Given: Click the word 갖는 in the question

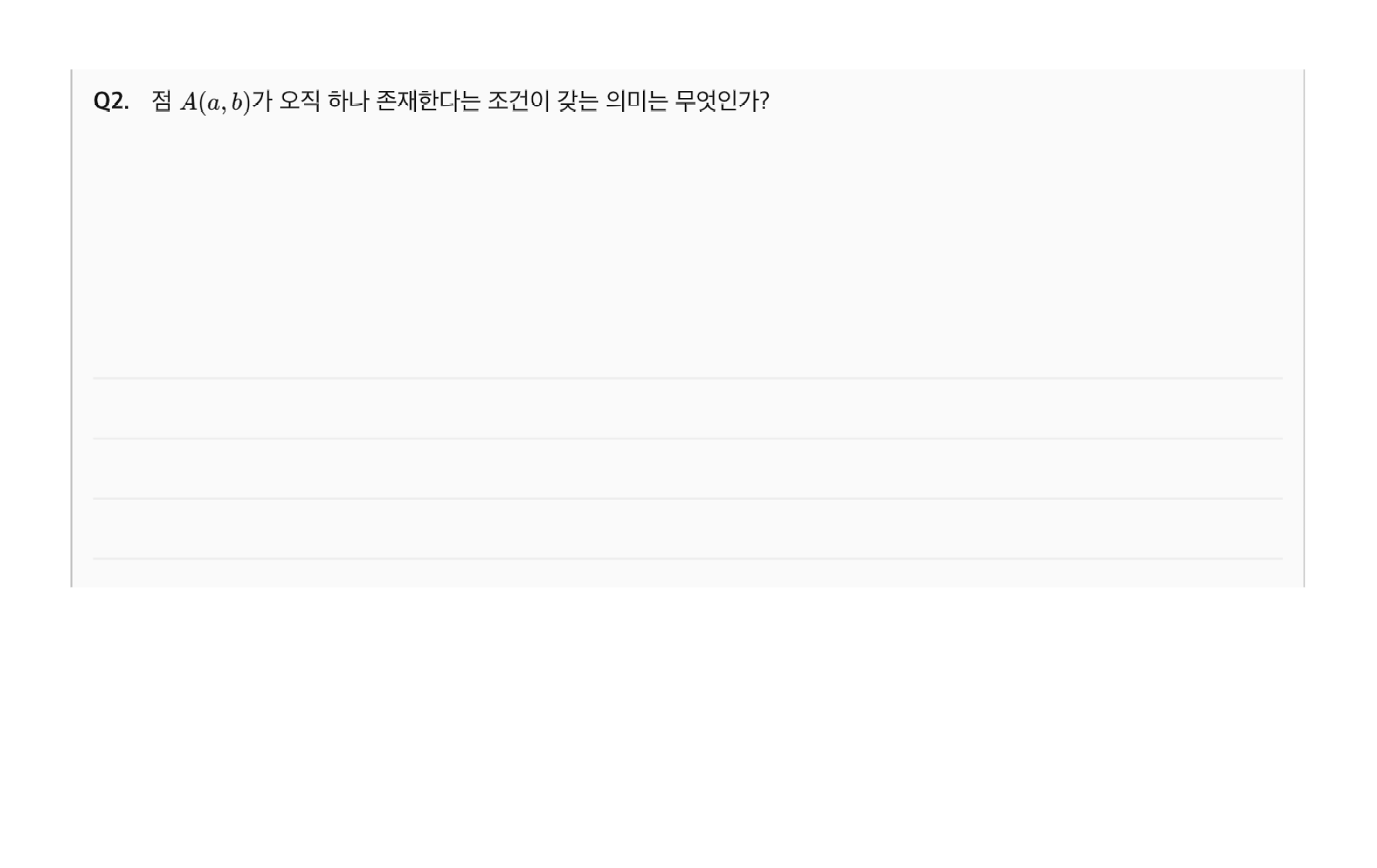Looking at the screenshot, I should (x=577, y=101).
